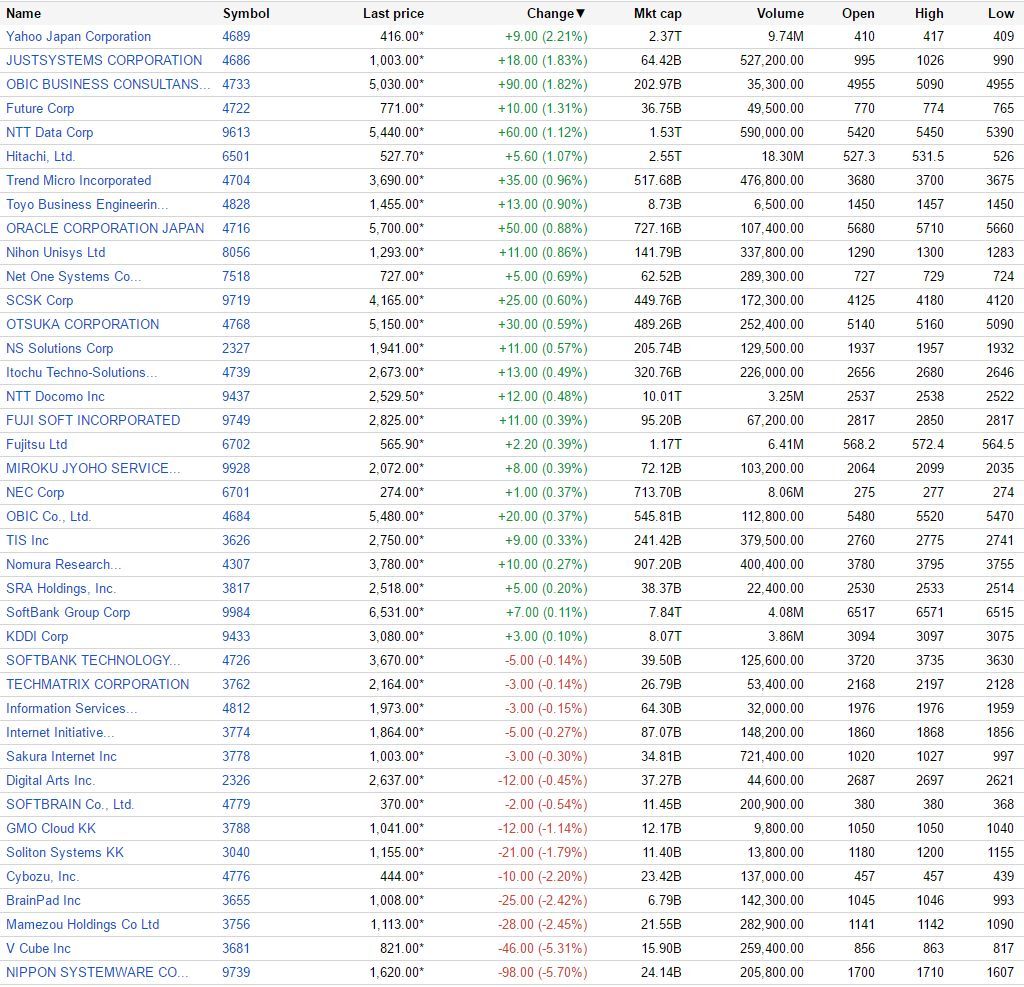
Task: Open Digital Arts Inc. link
Action: [50, 781]
